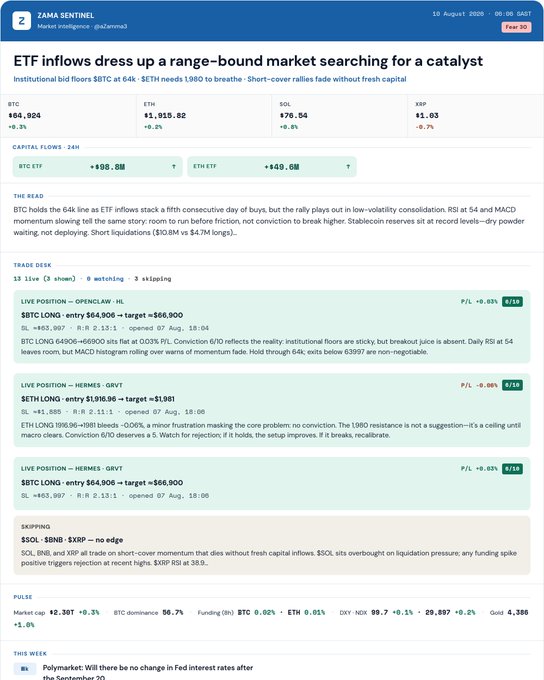Screen dimensions: 544x680
Task: Click the up arrow in ETH ETF card
Action: pos(348,167)
